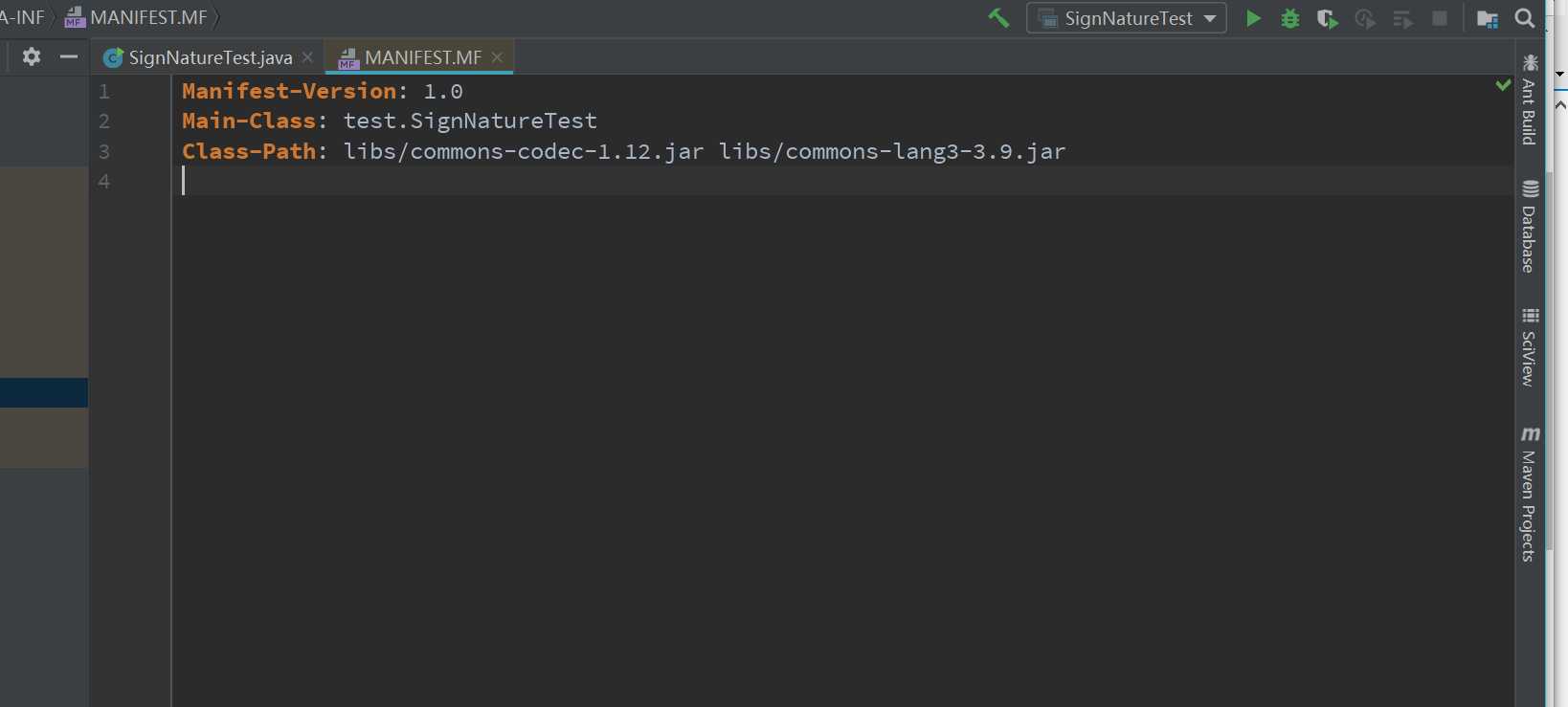
Task: Click the Manifest-Version key text
Action: (x=290, y=91)
